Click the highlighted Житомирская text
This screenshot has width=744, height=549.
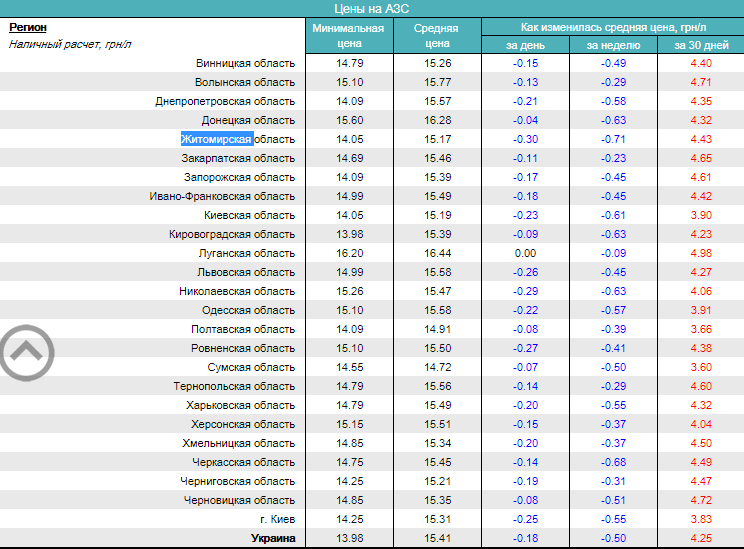coord(216,139)
